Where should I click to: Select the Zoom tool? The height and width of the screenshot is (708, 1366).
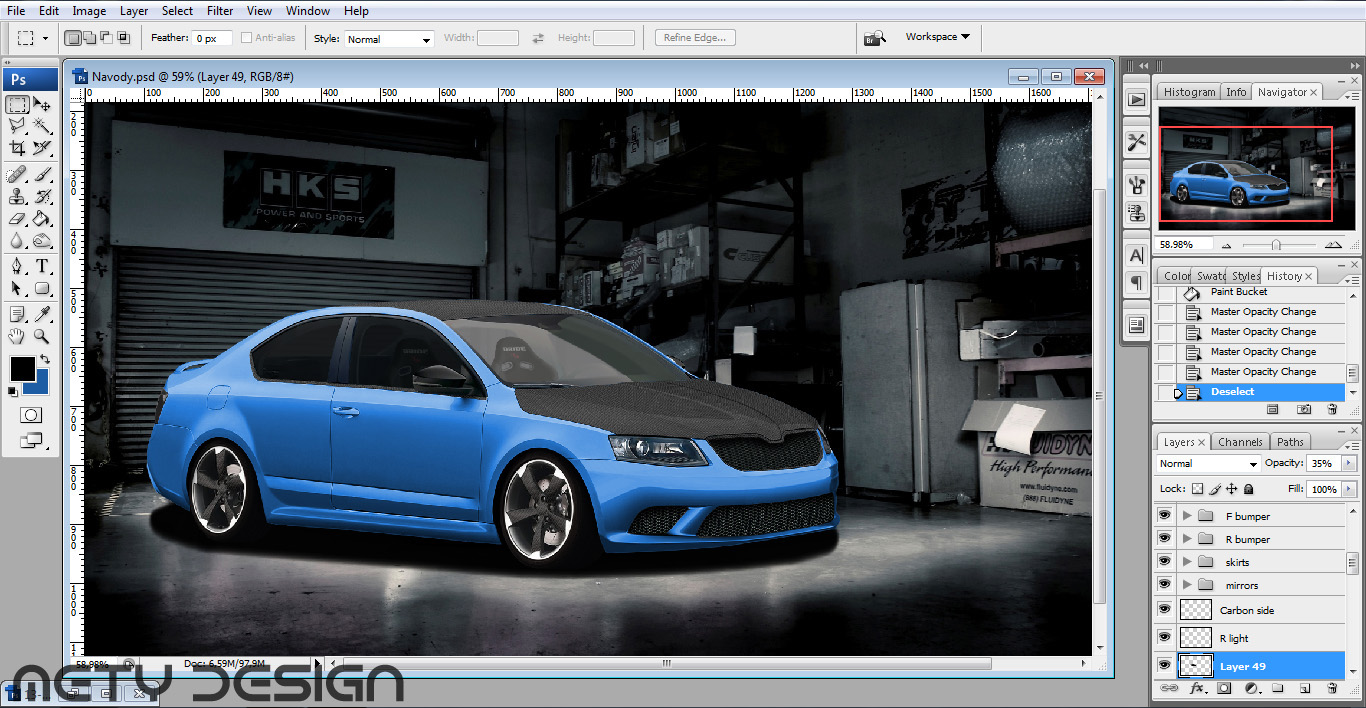pos(42,337)
